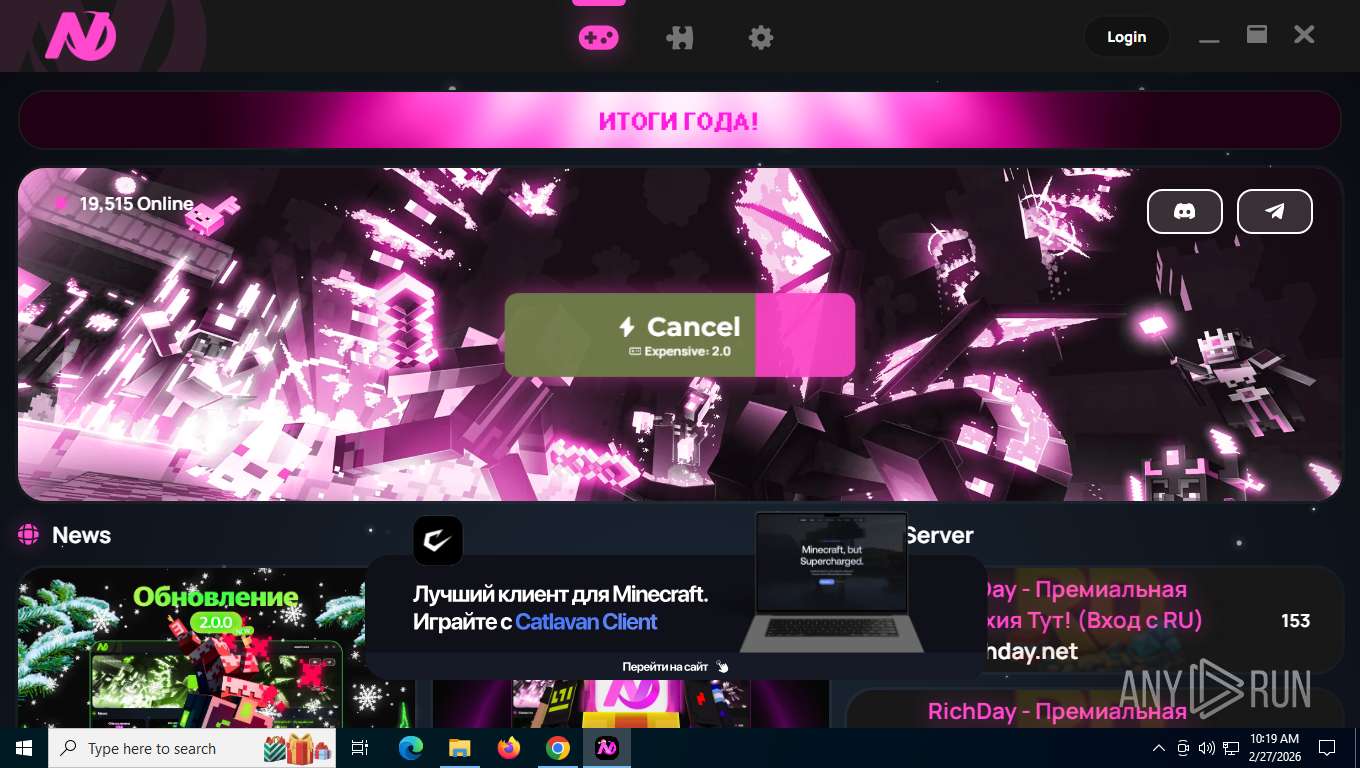Follow the Catlavan Client link text

tap(586, 622)
